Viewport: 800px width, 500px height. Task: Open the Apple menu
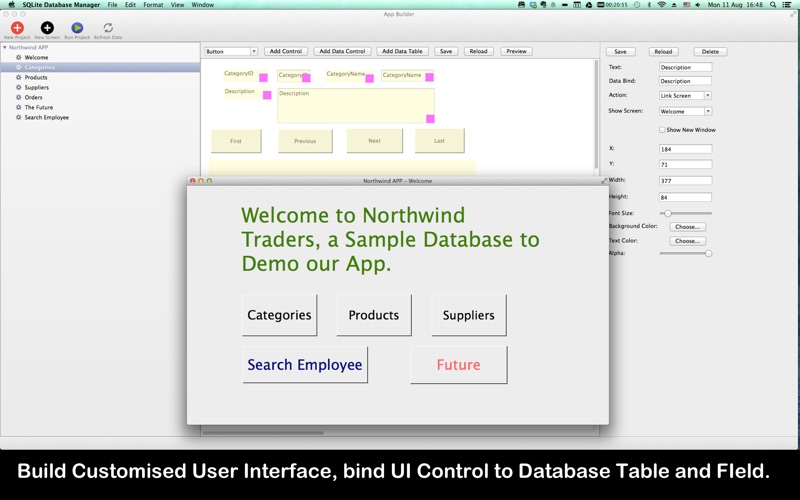click(11, 5)
